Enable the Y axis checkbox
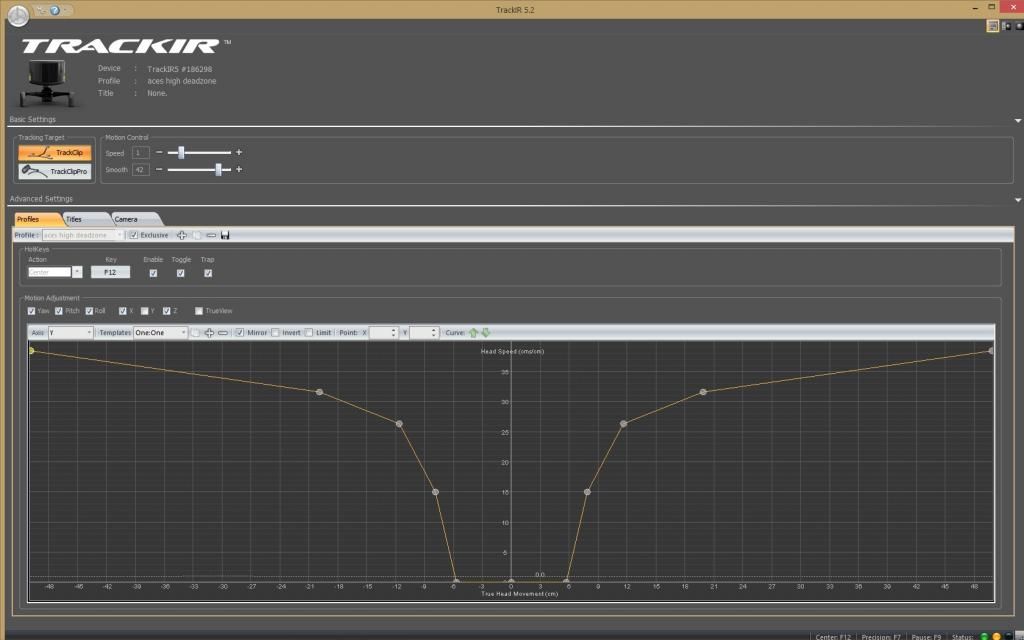 point(145,311)
